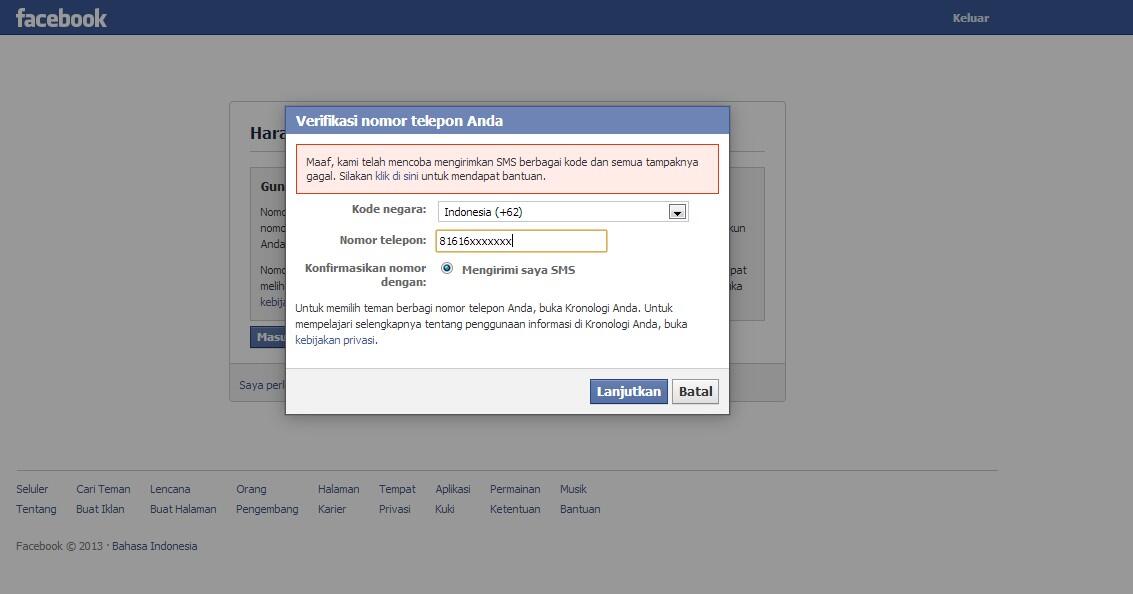The width and height of the screenshot is (1133, 594).
Task: Open the 'klik di sini' help link
Action: (x=397, y=176)
